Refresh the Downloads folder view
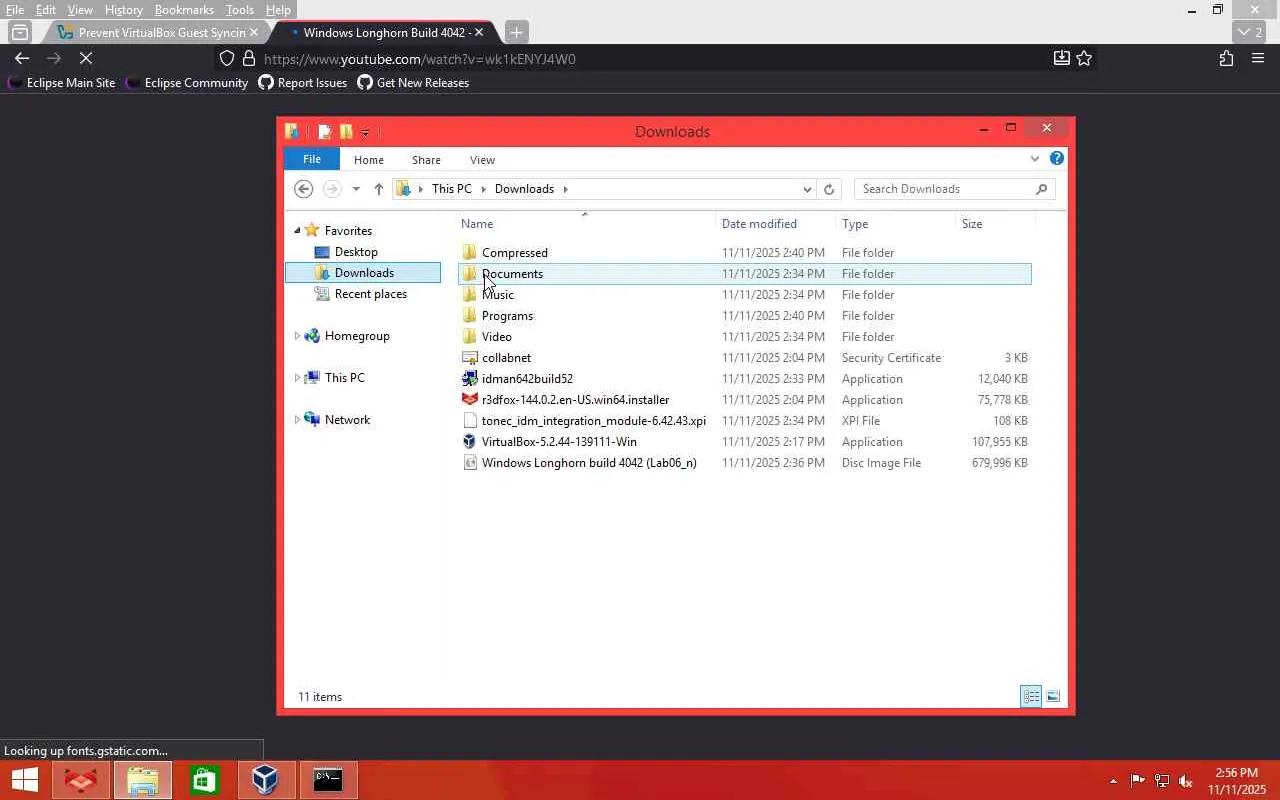1280x800 pixels. tap(829, 189)
